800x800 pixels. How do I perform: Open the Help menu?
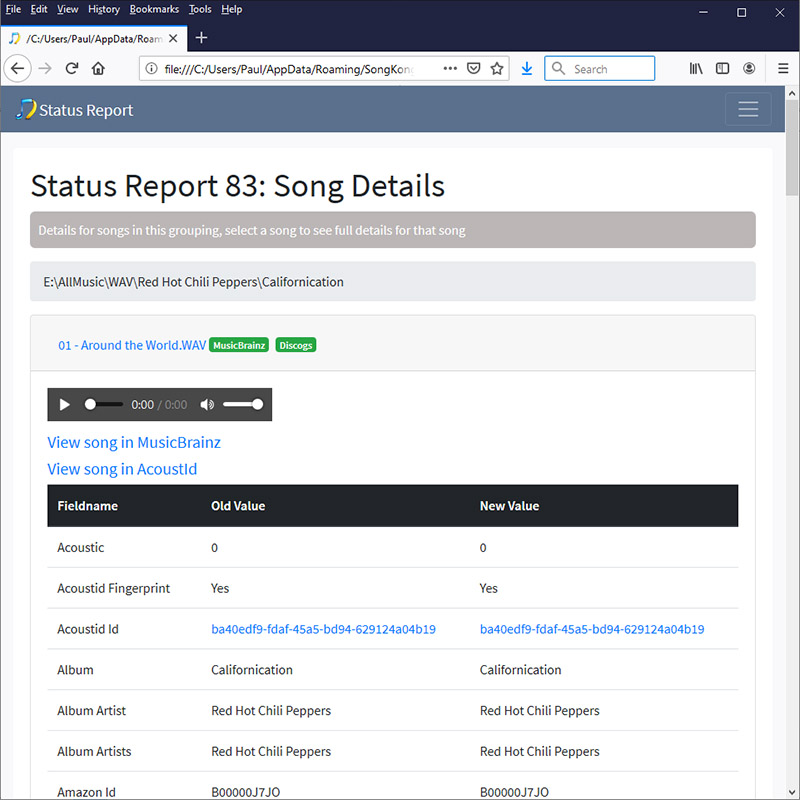point(232,9)
